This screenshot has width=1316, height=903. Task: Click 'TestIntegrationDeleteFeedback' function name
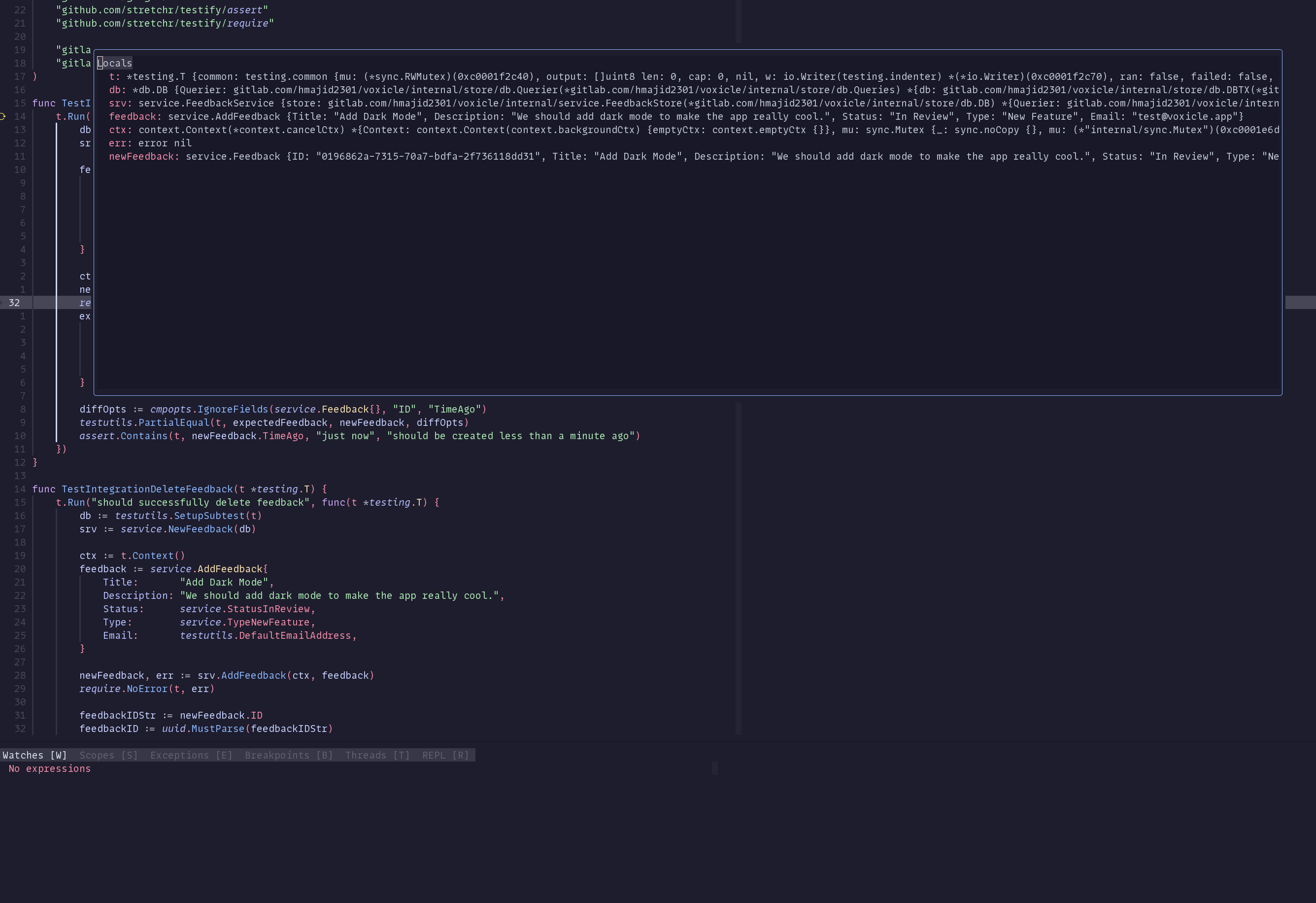tap(147, 489)
